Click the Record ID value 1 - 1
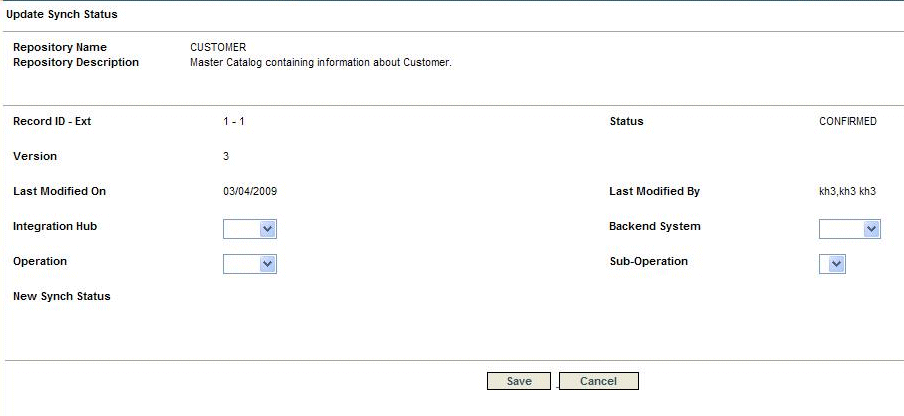904x416 pixels. pos(233,122)
